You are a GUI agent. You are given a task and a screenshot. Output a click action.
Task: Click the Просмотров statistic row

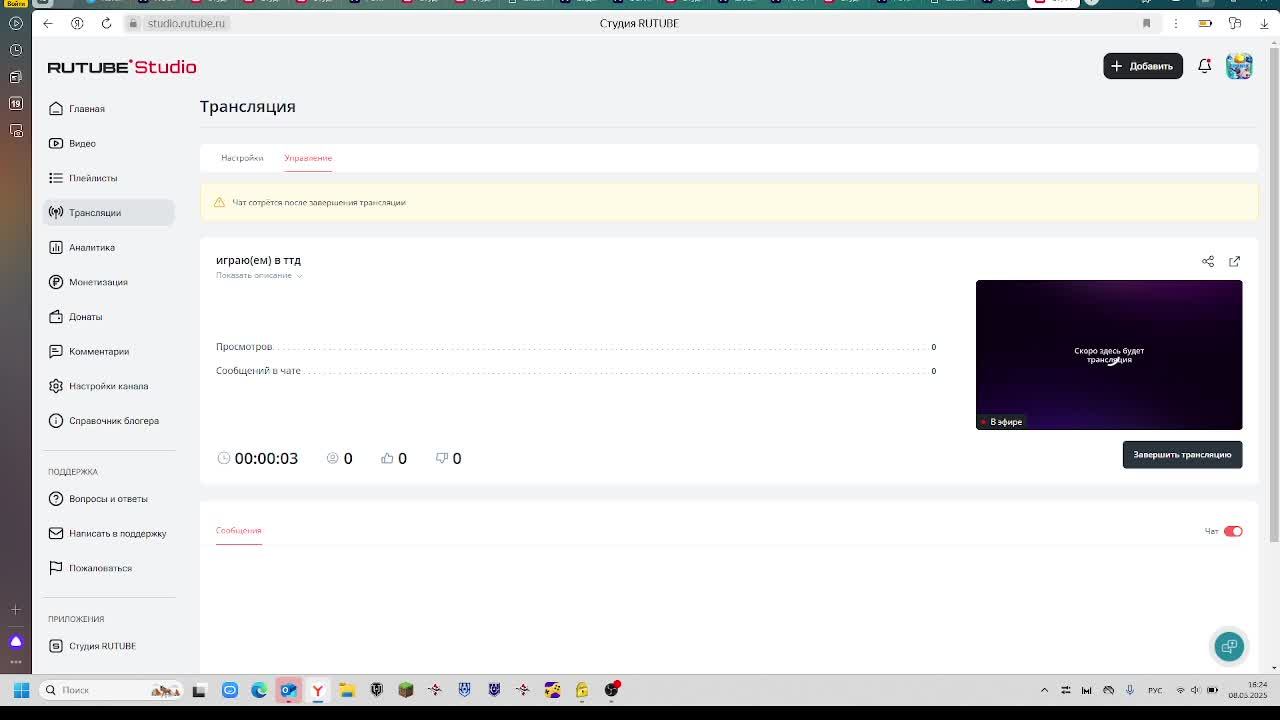click(576, 347)
